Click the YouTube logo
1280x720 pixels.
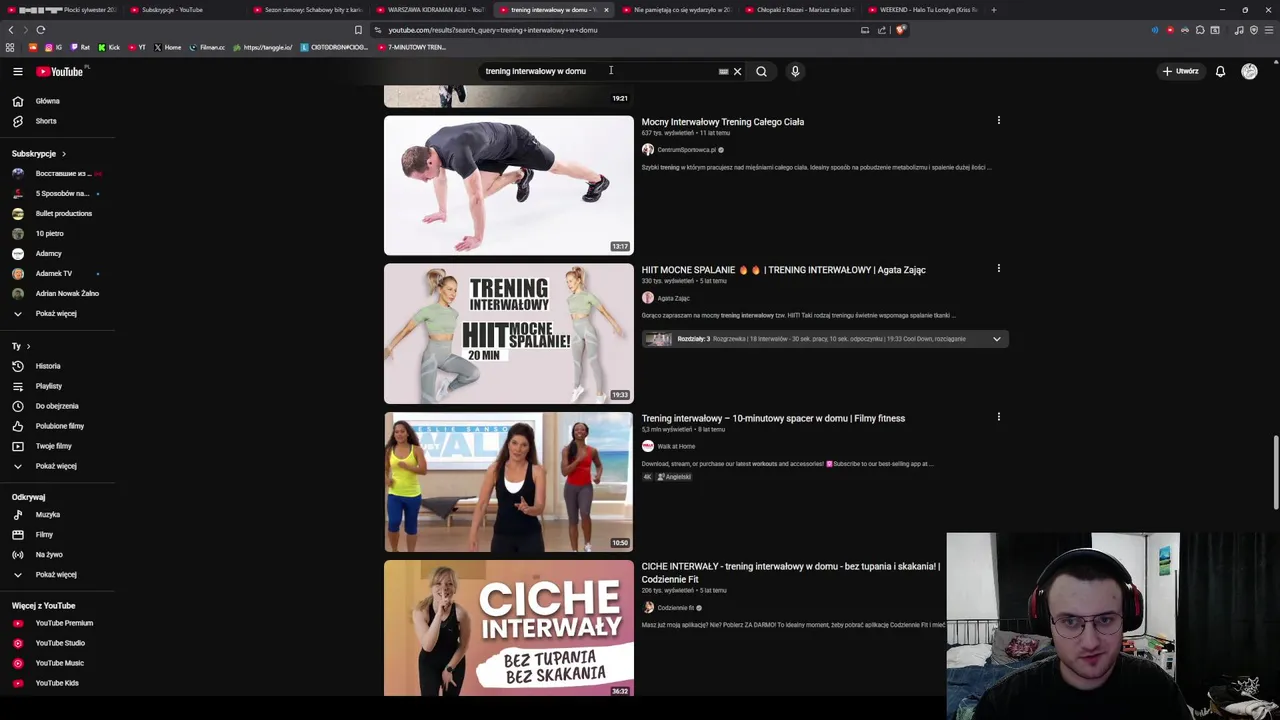pyautogui.click(x=60, y=71)
